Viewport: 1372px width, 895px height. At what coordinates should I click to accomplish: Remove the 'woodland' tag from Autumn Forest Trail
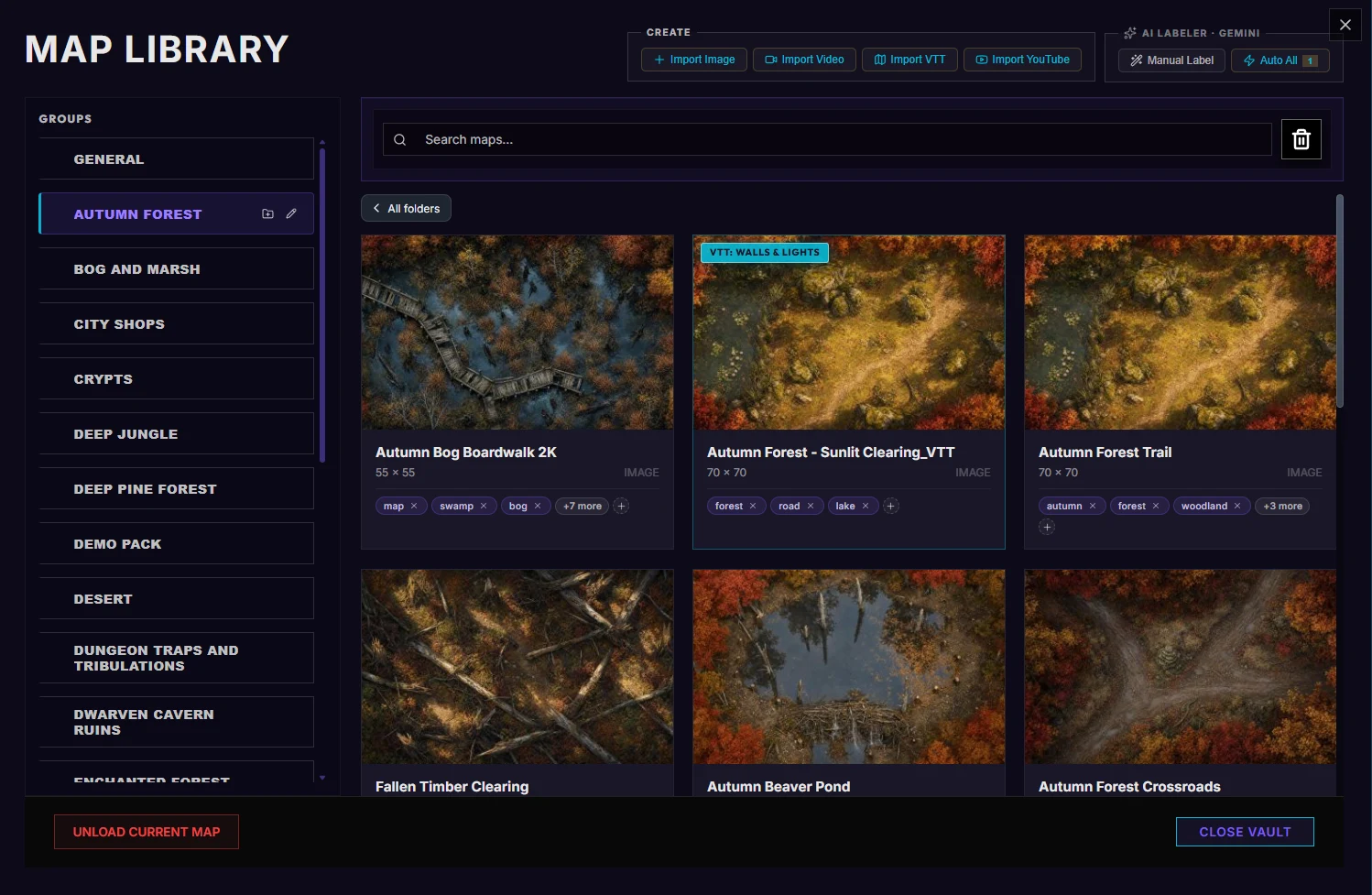tap(1237, 506)
